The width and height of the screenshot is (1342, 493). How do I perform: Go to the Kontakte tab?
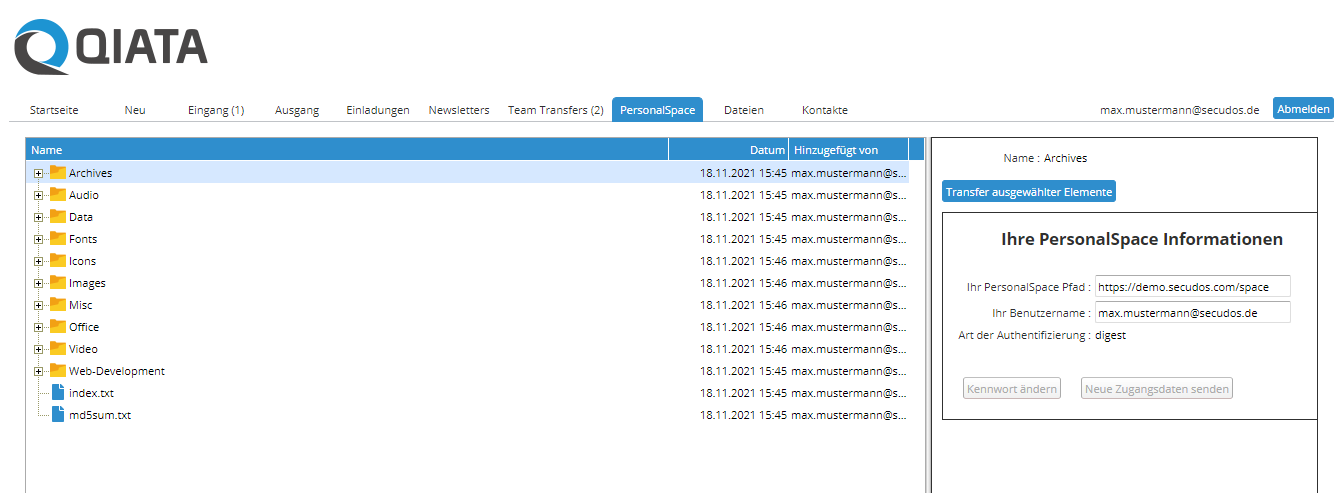(824, 110)
